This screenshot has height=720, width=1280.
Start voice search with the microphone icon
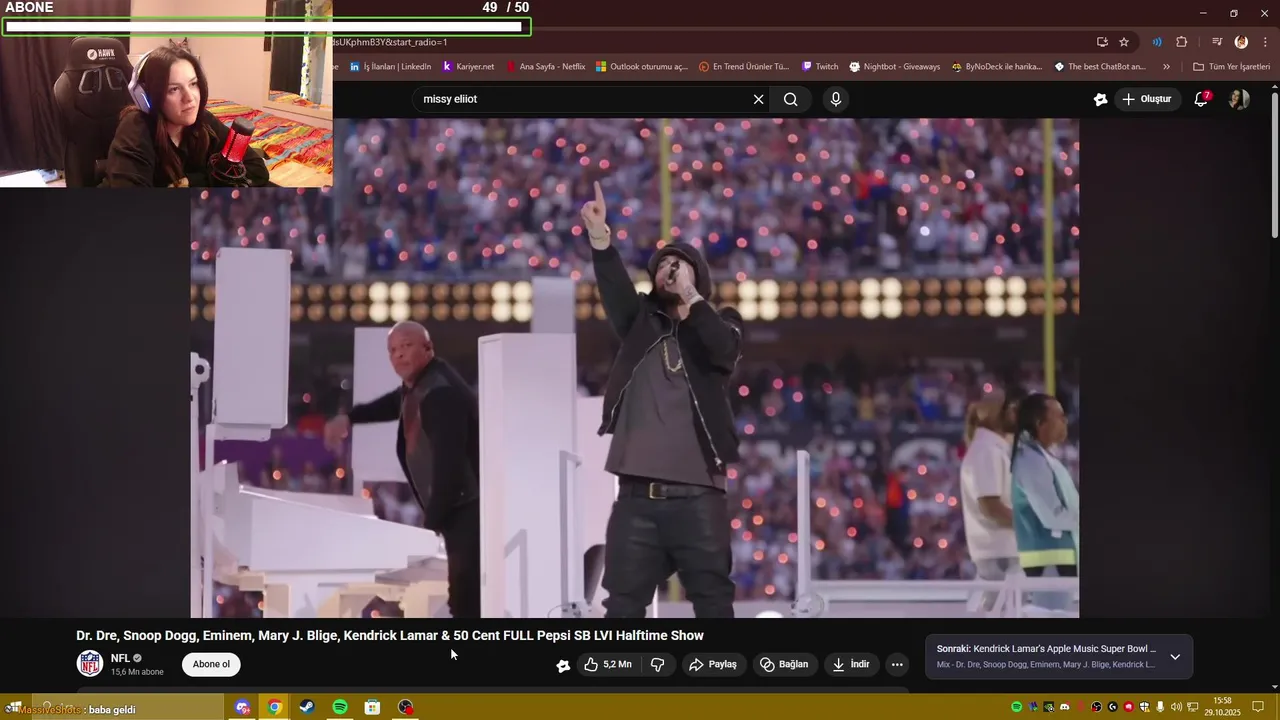pyautogui.click(x=836, y=99)
